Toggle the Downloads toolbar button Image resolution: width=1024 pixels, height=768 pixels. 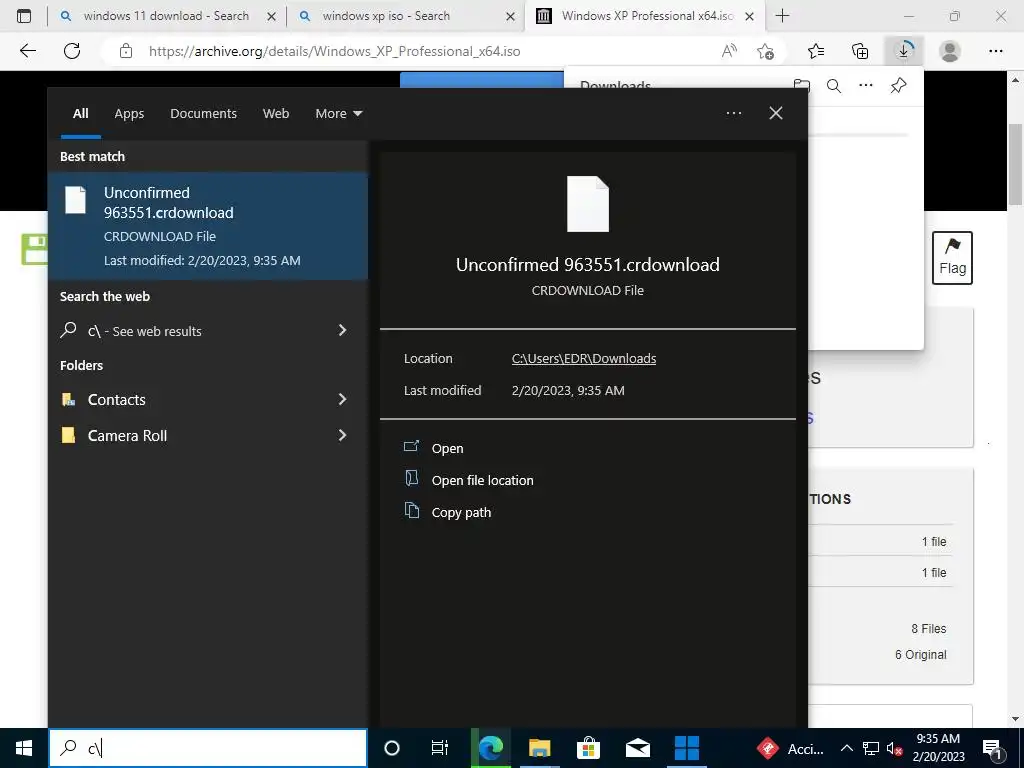tap(904, 50)
